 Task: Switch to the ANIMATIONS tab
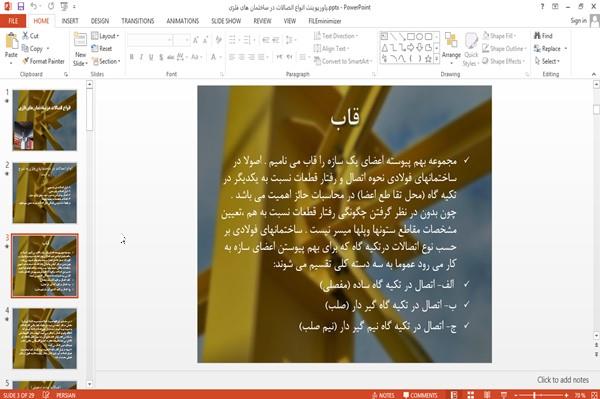tap(183, 21)
